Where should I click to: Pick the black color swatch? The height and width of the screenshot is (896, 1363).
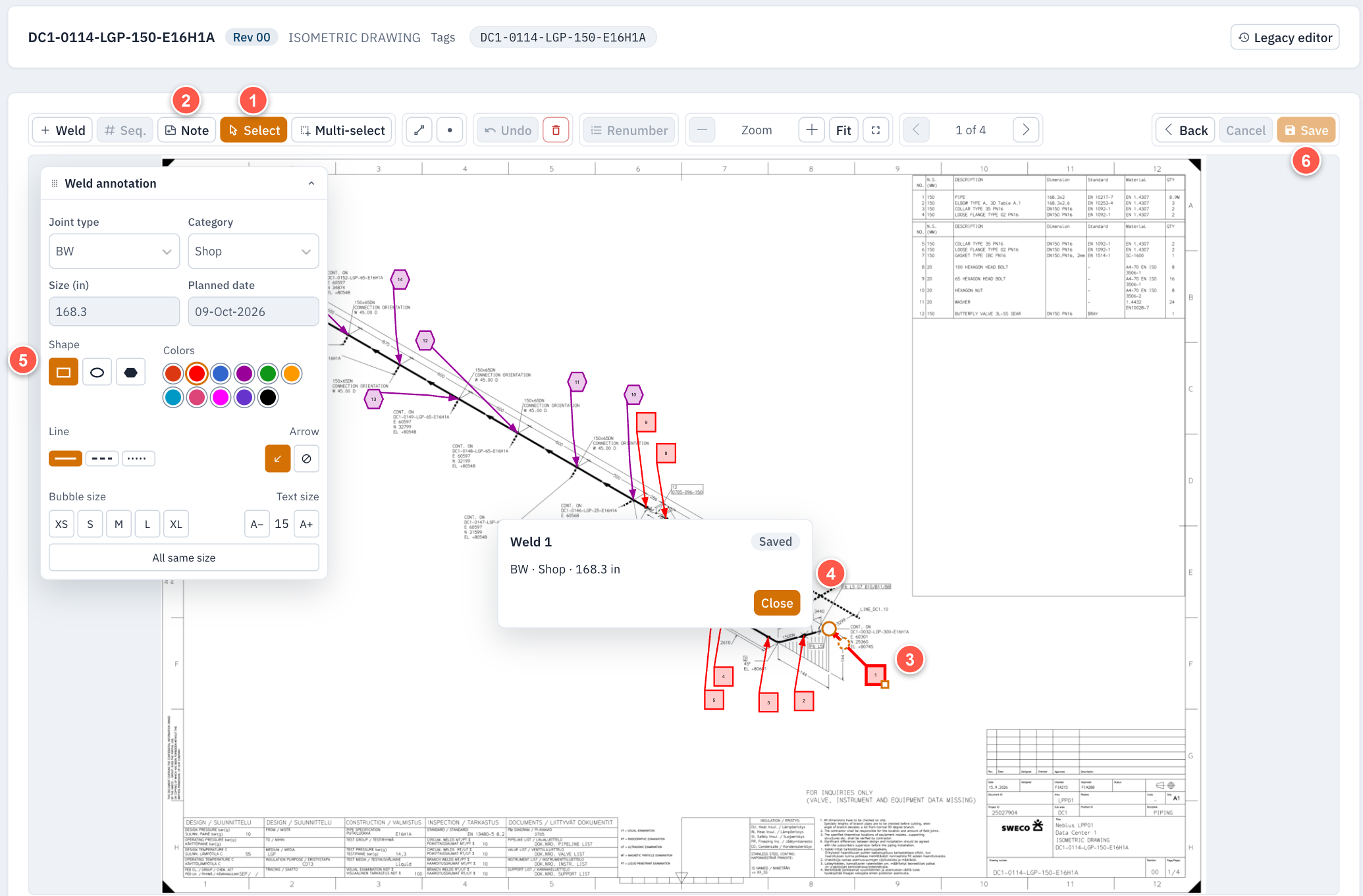coord(268,398)
